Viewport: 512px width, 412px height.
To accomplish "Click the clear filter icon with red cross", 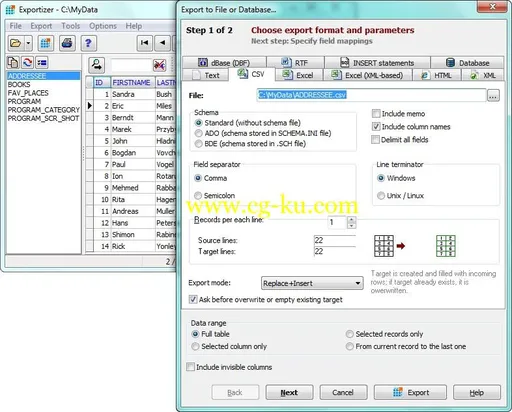I will [160, 65].
